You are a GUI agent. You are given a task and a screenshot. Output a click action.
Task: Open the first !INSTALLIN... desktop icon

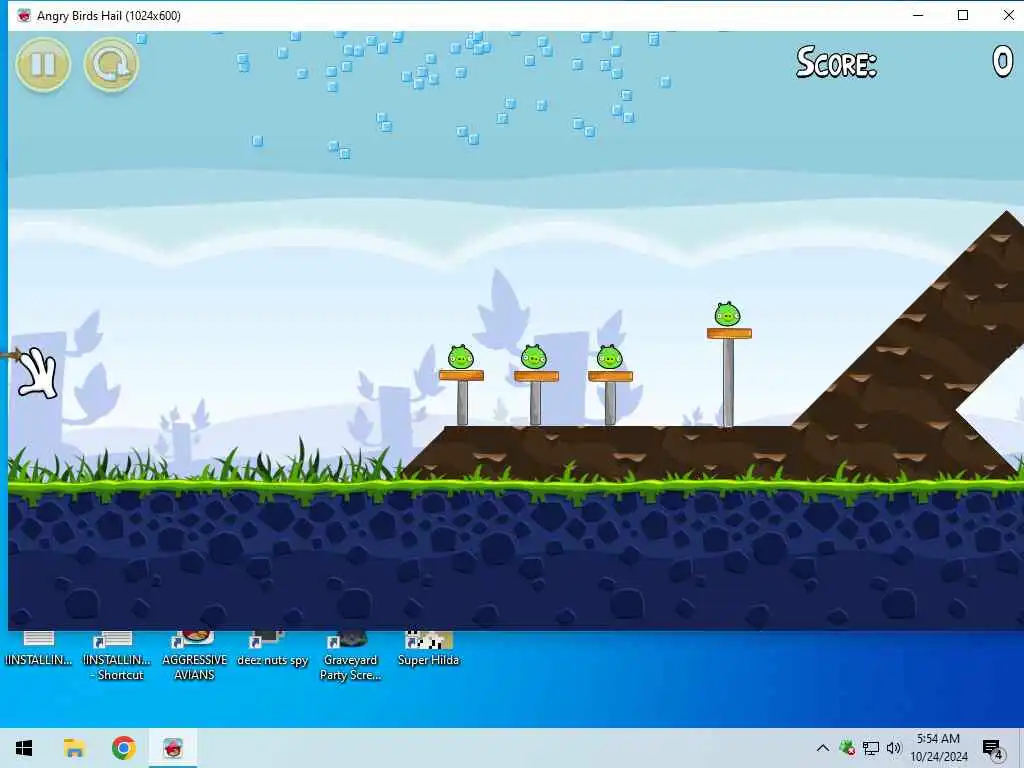coord(39,649)
